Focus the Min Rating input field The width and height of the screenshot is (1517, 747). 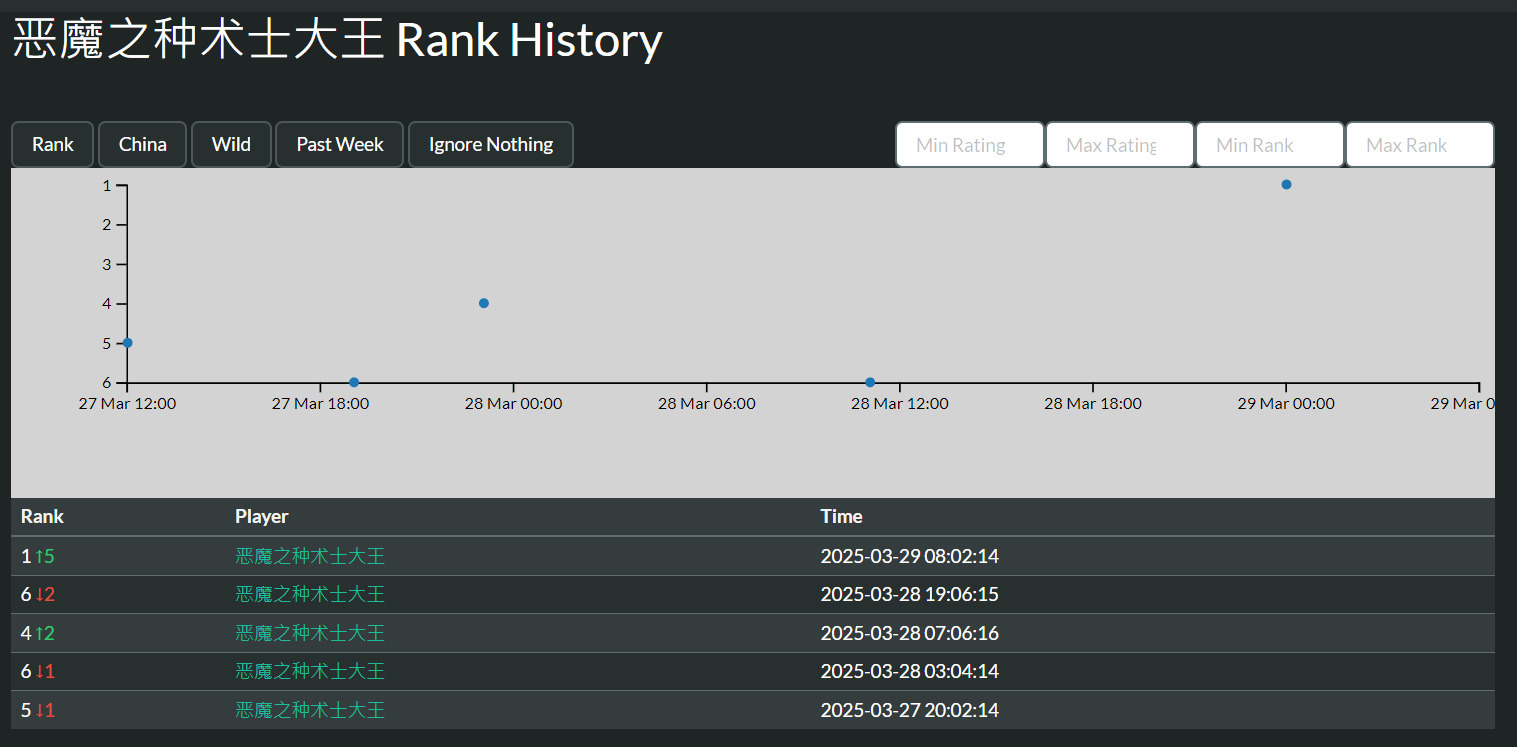(x=969, y=145)
